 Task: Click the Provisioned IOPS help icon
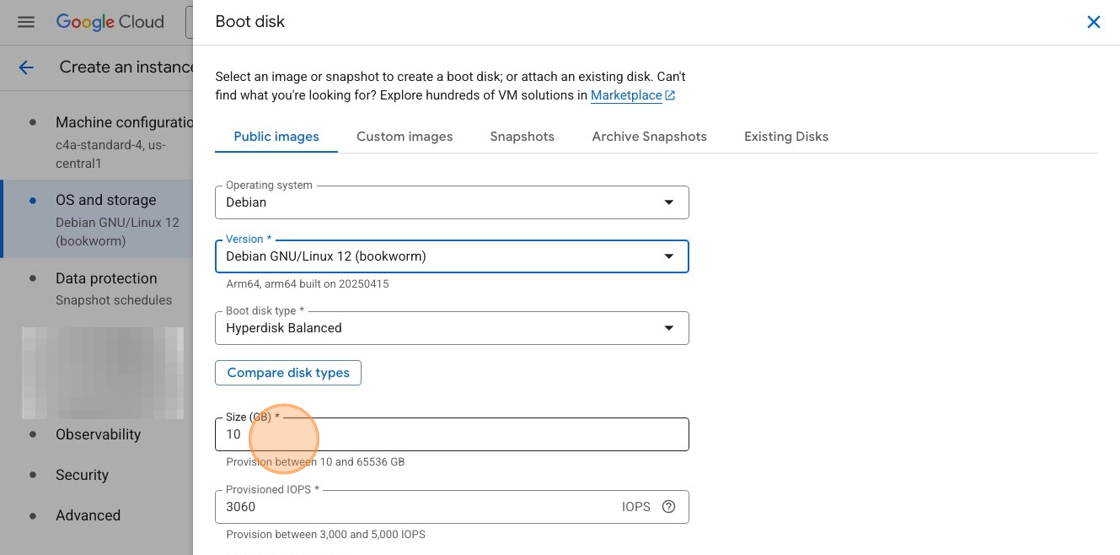(669, 506)
